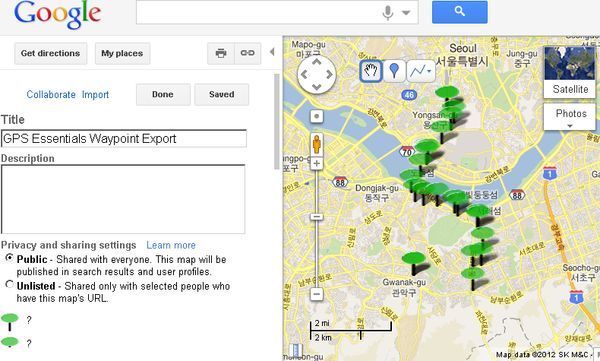The height and width of the screenshot is (361, 600).
Task: Click the blue search button
Action: [460, 12]
